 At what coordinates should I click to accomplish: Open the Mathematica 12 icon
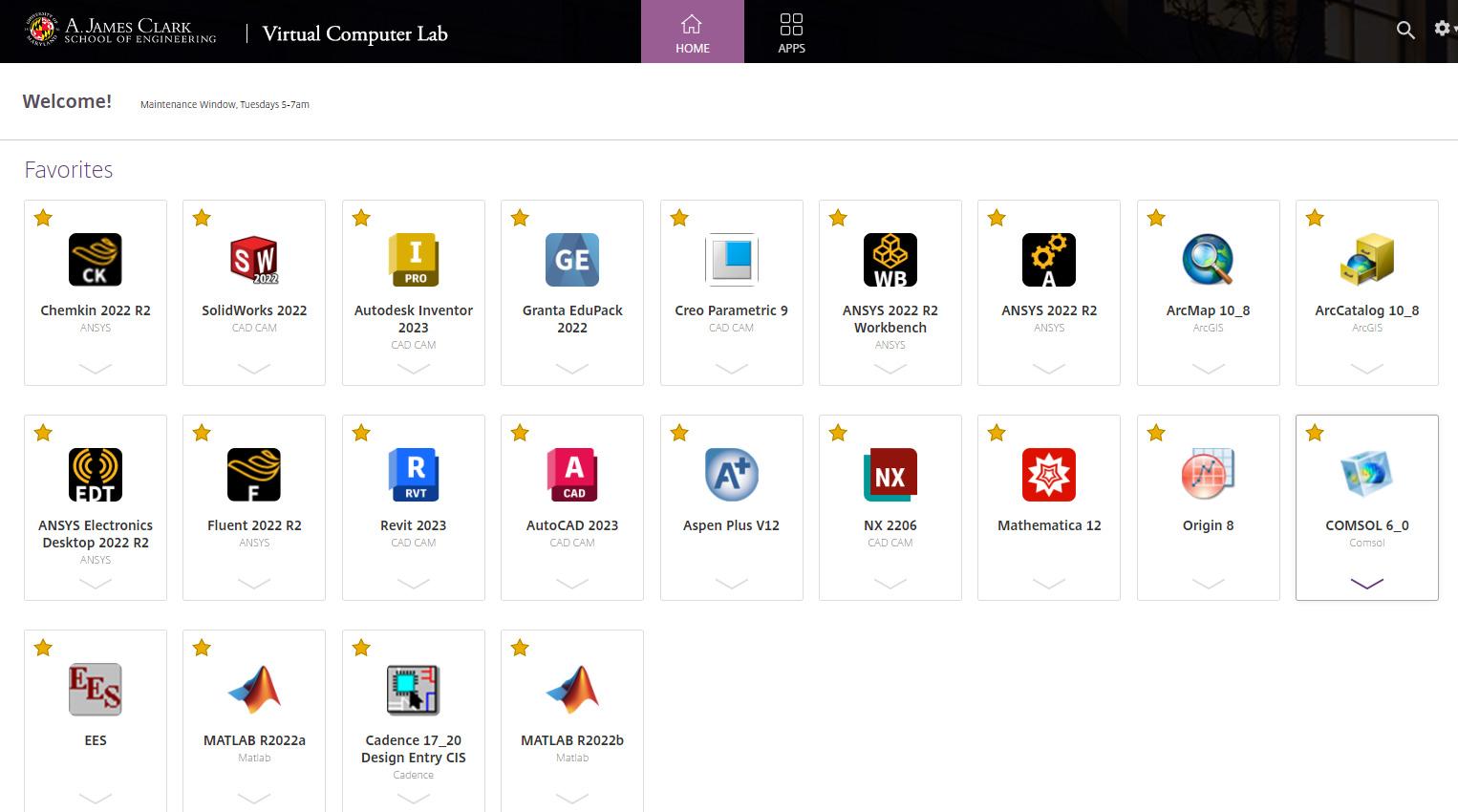pos(1049,475)
